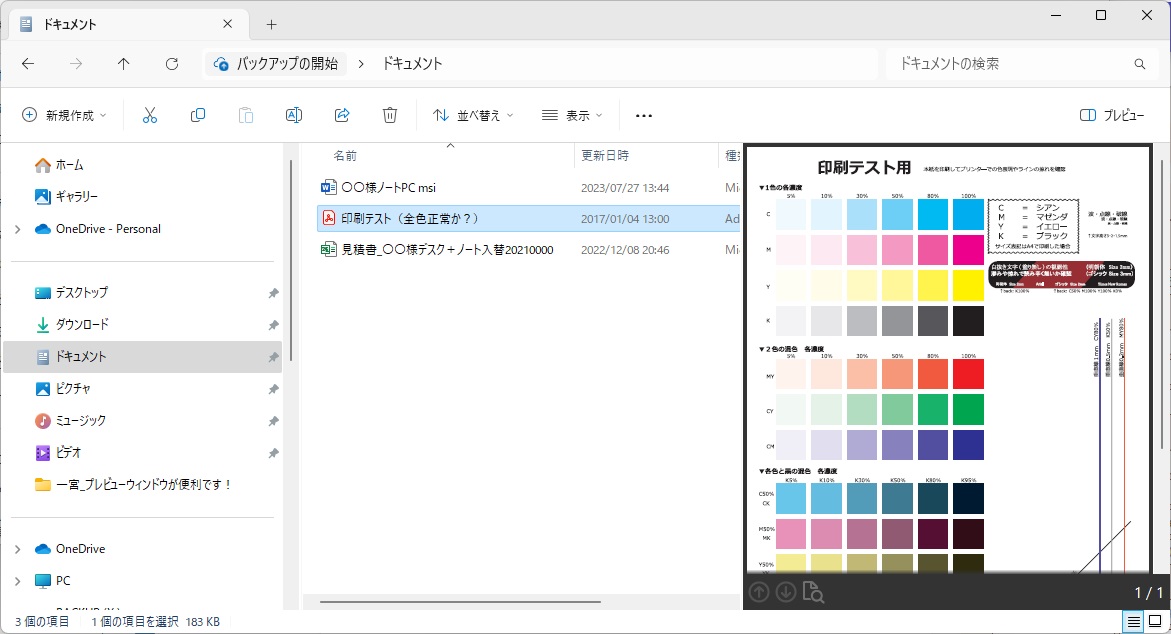Sort by 更新日時 column header

tap(605, 156)
